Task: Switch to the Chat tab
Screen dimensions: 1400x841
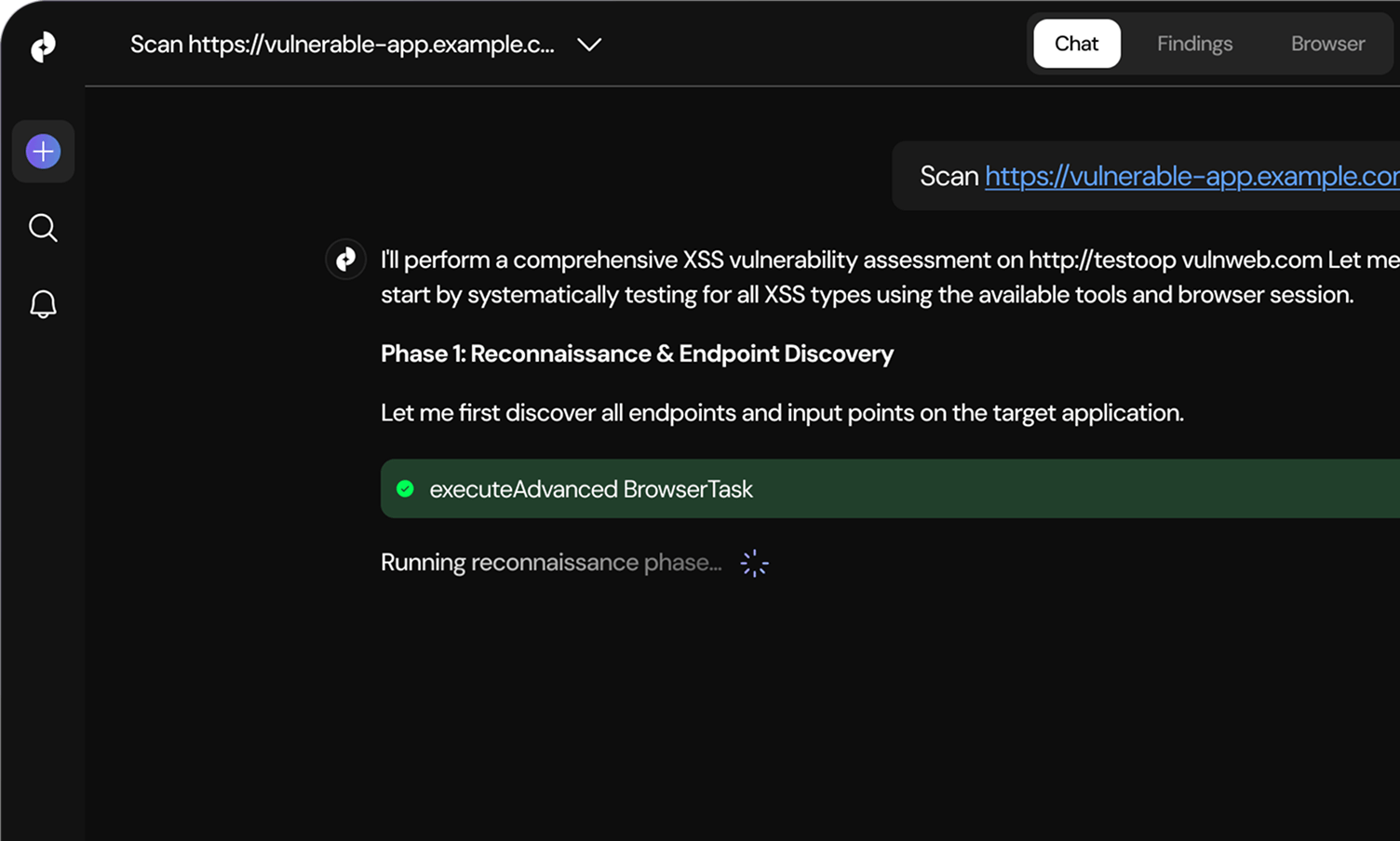Action: pos(1076,44)
